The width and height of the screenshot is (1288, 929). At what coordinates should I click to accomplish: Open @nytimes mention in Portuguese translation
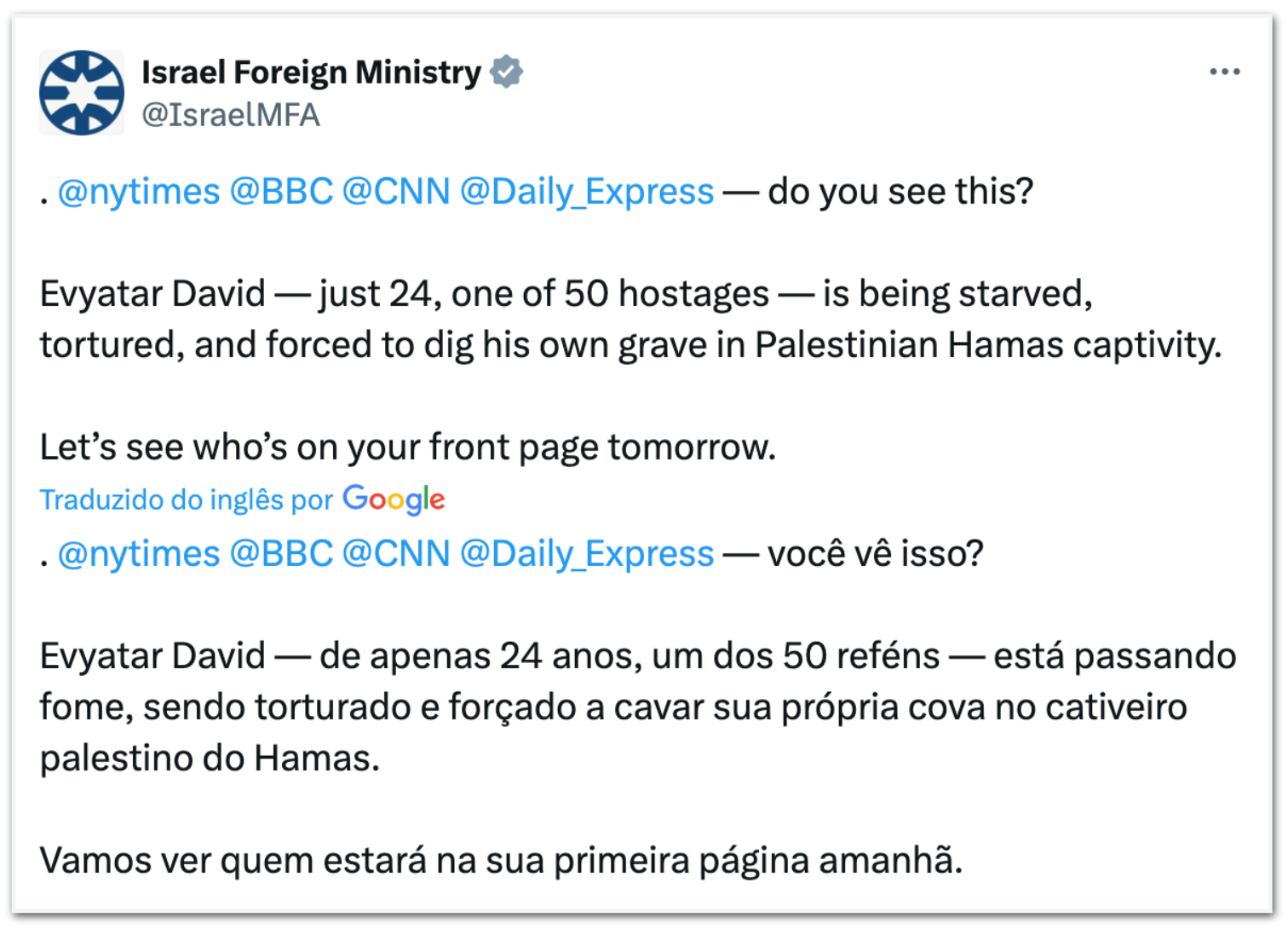139,554
